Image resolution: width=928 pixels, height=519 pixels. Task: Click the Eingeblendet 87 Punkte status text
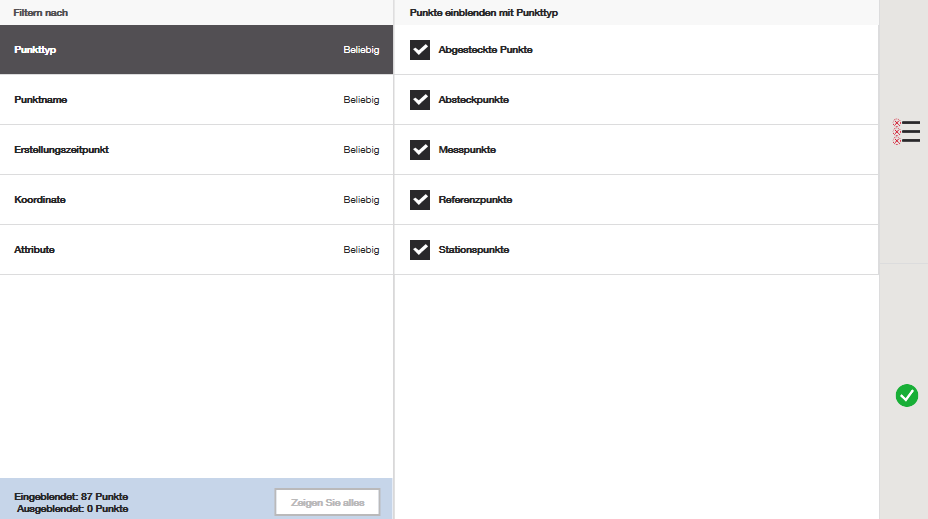(71, 497)
